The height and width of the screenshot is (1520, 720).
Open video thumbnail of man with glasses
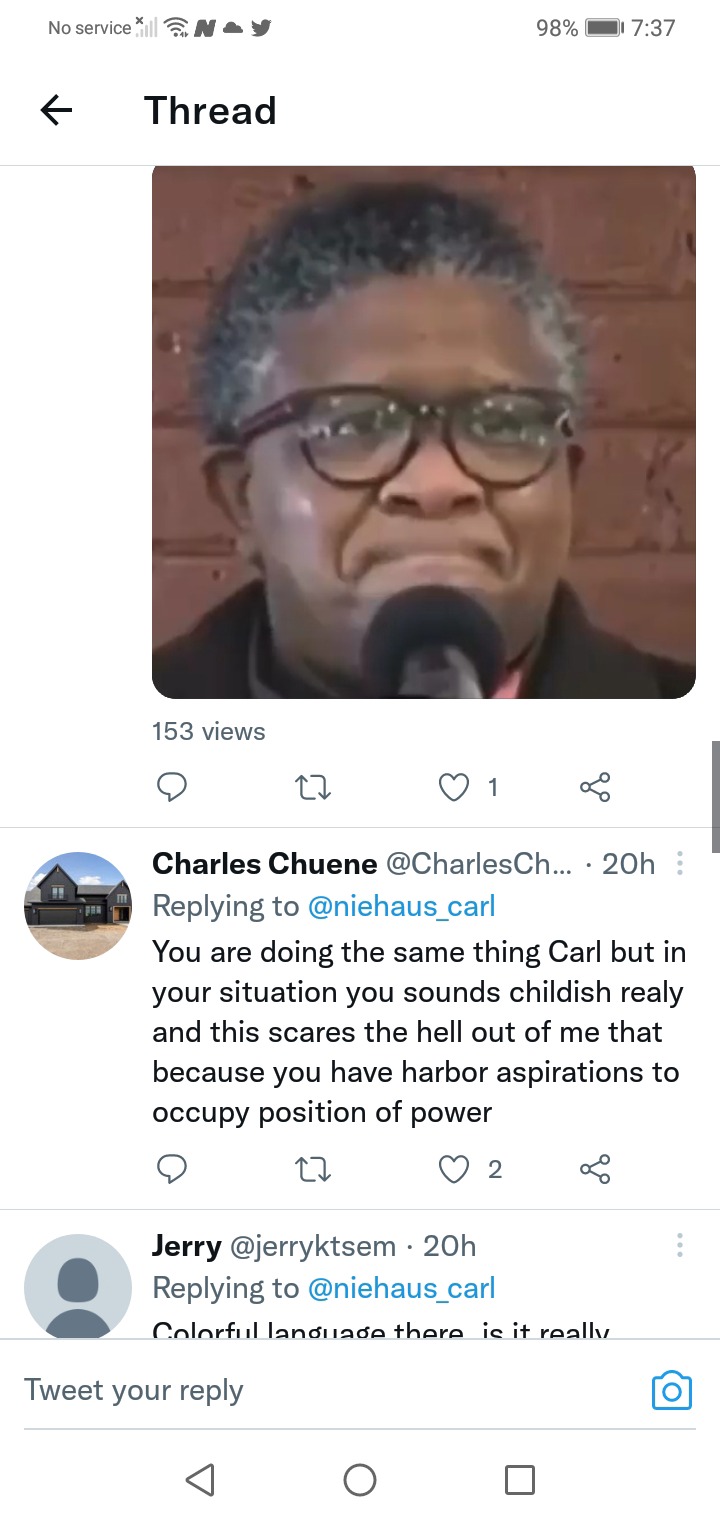tap(424, 432)
